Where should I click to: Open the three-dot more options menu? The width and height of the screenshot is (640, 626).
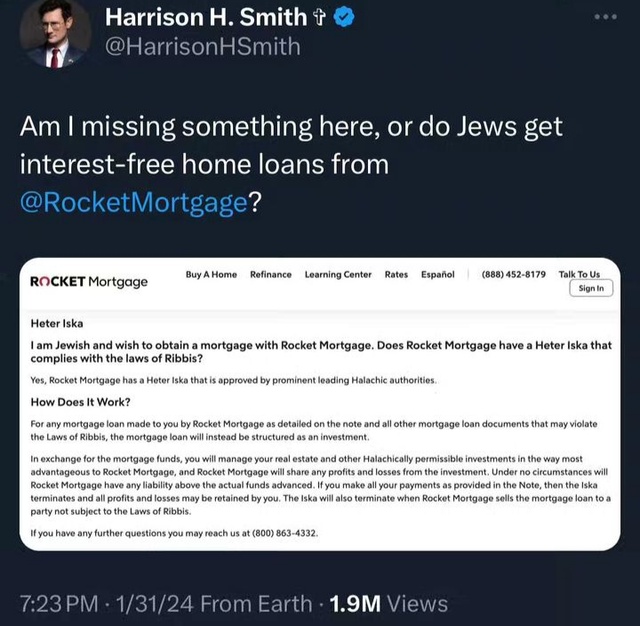pos(607,17)
